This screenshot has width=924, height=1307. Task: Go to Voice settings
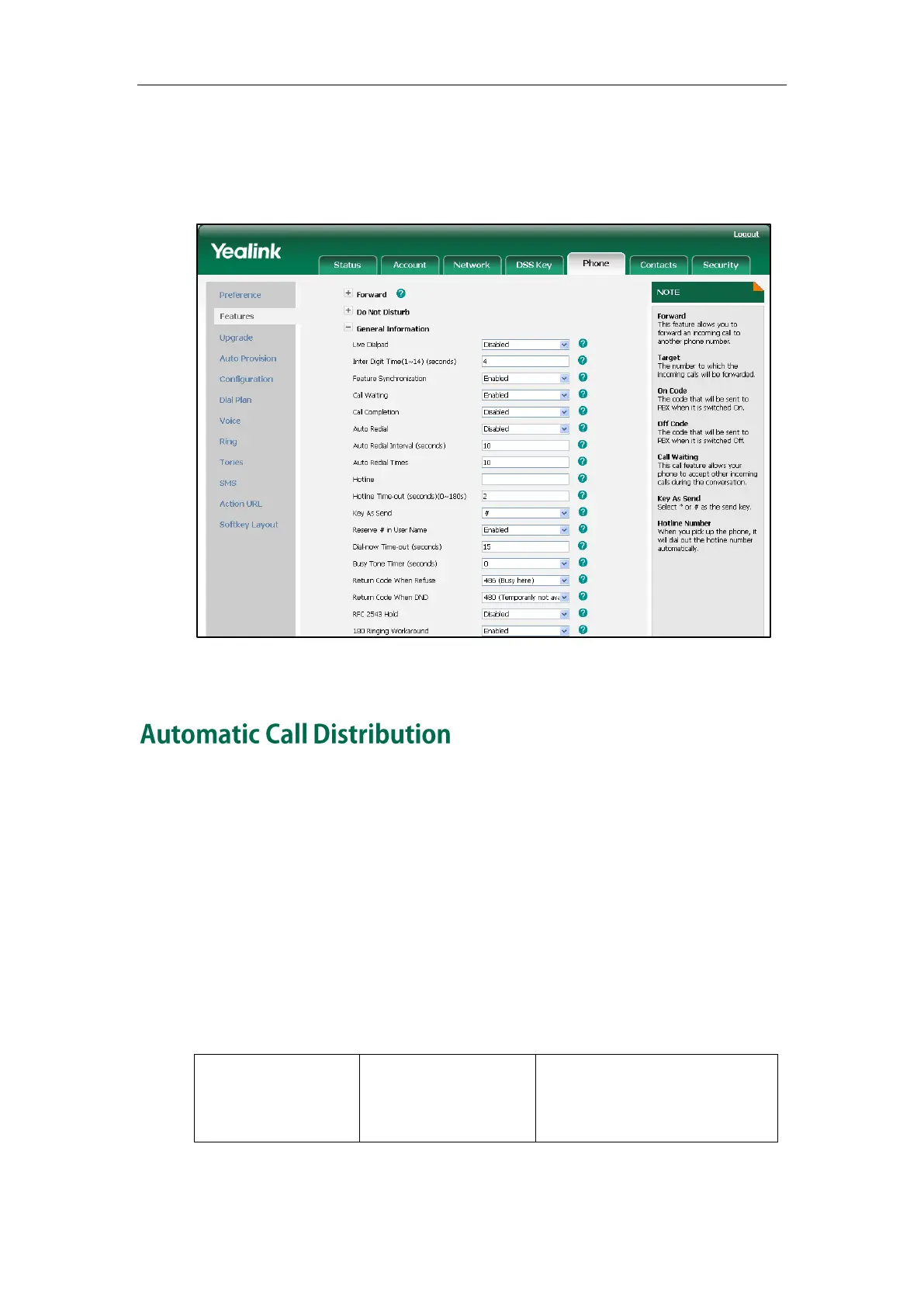[x=230, y=421]
